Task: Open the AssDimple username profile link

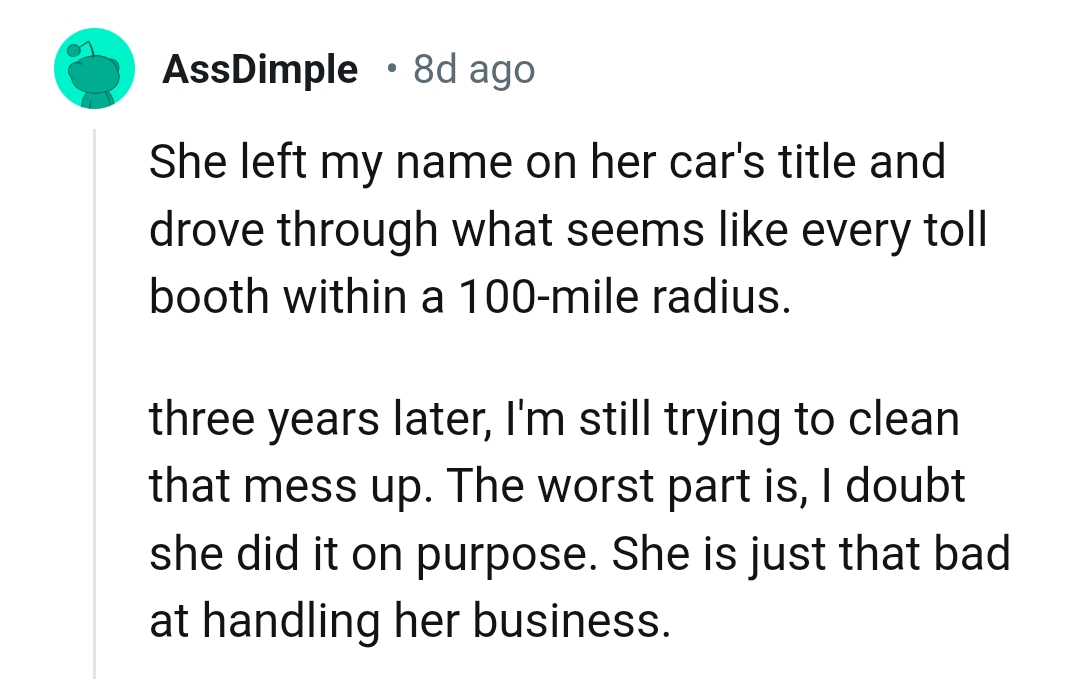Action: click(x=259, y=69)
